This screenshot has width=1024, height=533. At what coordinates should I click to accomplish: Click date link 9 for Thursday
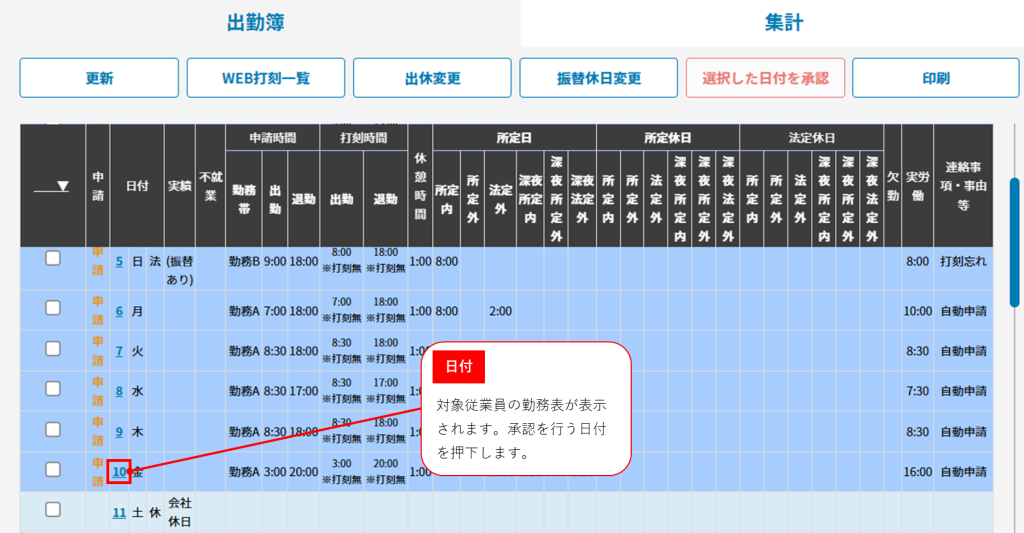119,432
